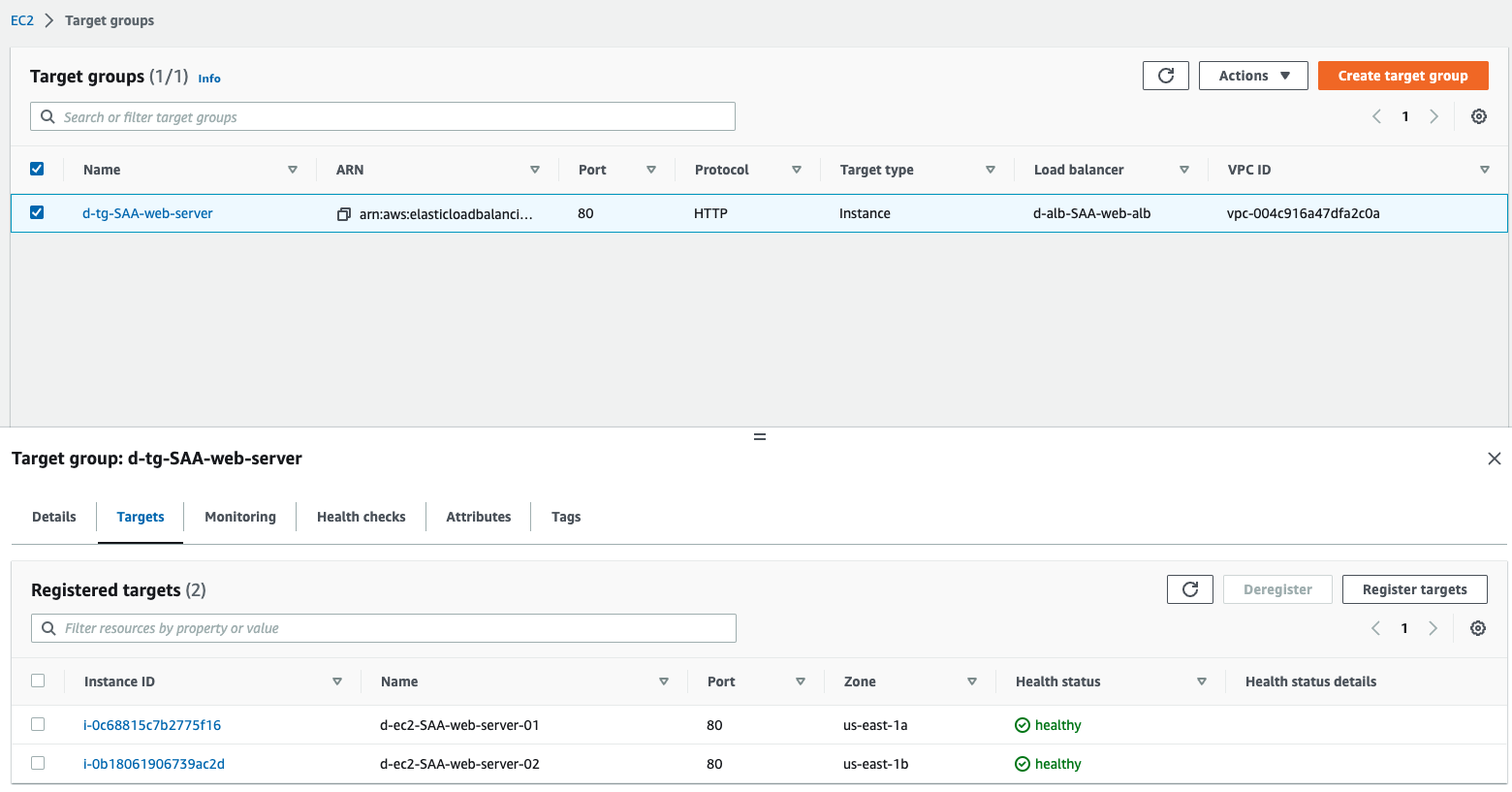The image size is (1512, 792).
Task: Go to next page of registered targets
Action: tap(1433, 628)
